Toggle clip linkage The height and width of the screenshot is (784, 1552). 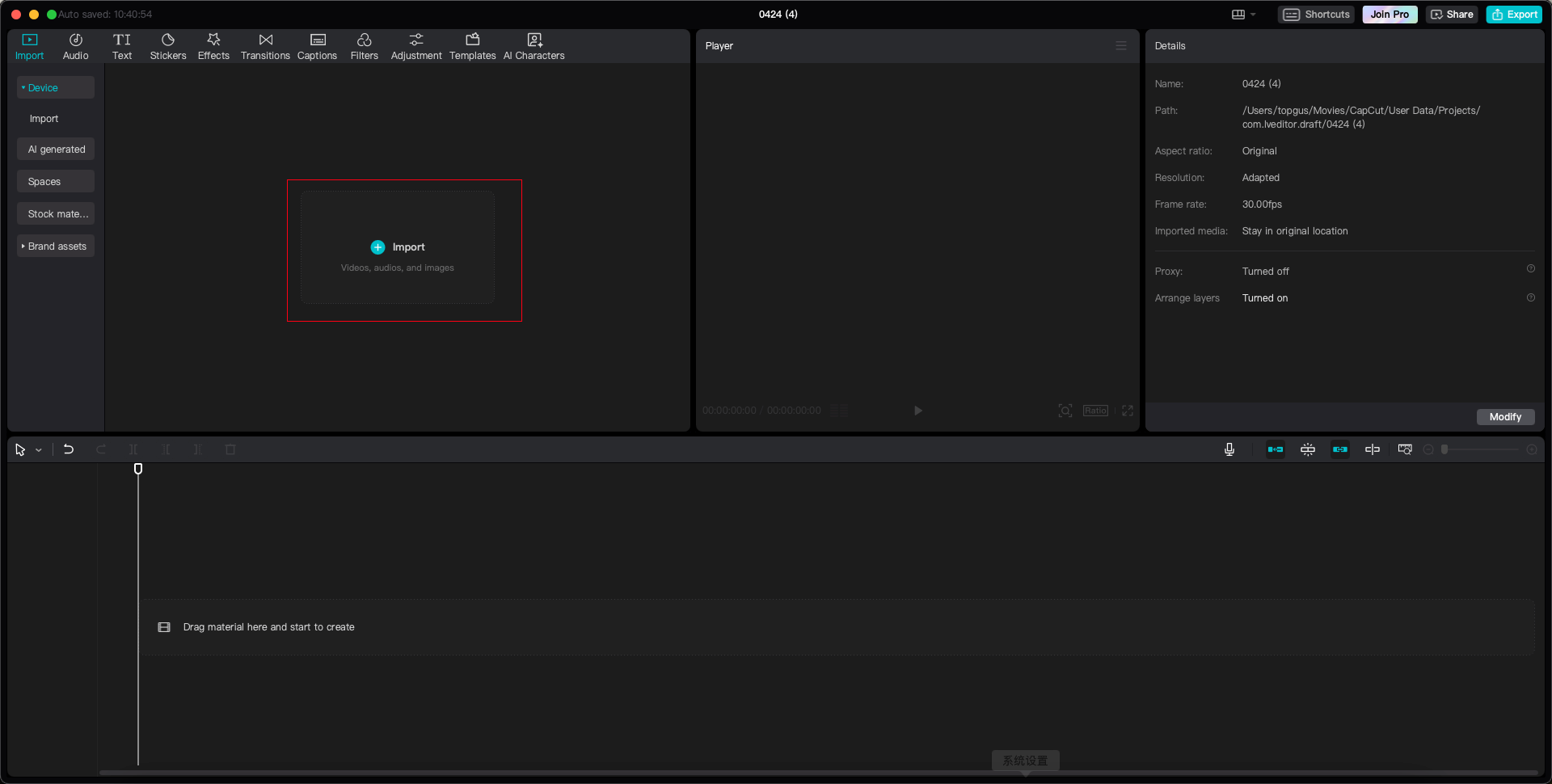pyautogui.click(x=1340, y=449)
